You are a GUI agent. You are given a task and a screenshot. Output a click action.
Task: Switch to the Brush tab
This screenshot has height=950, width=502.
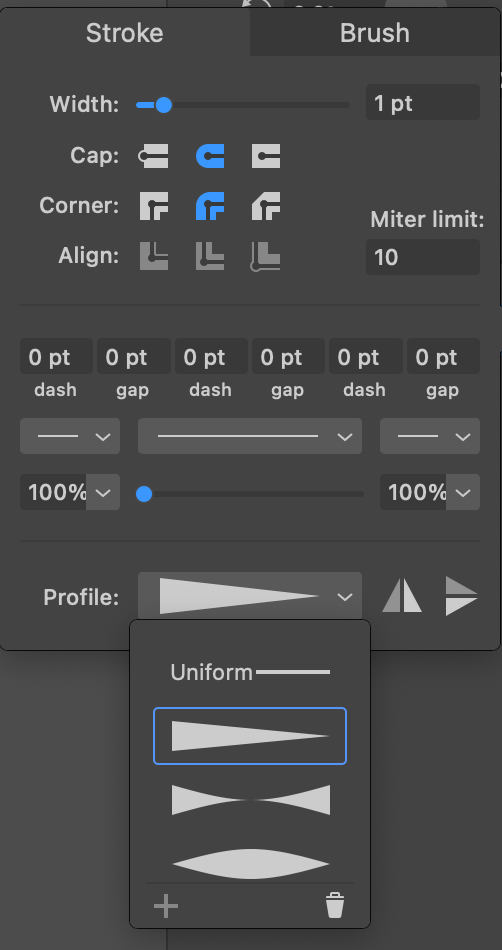[x=375, y=33]
